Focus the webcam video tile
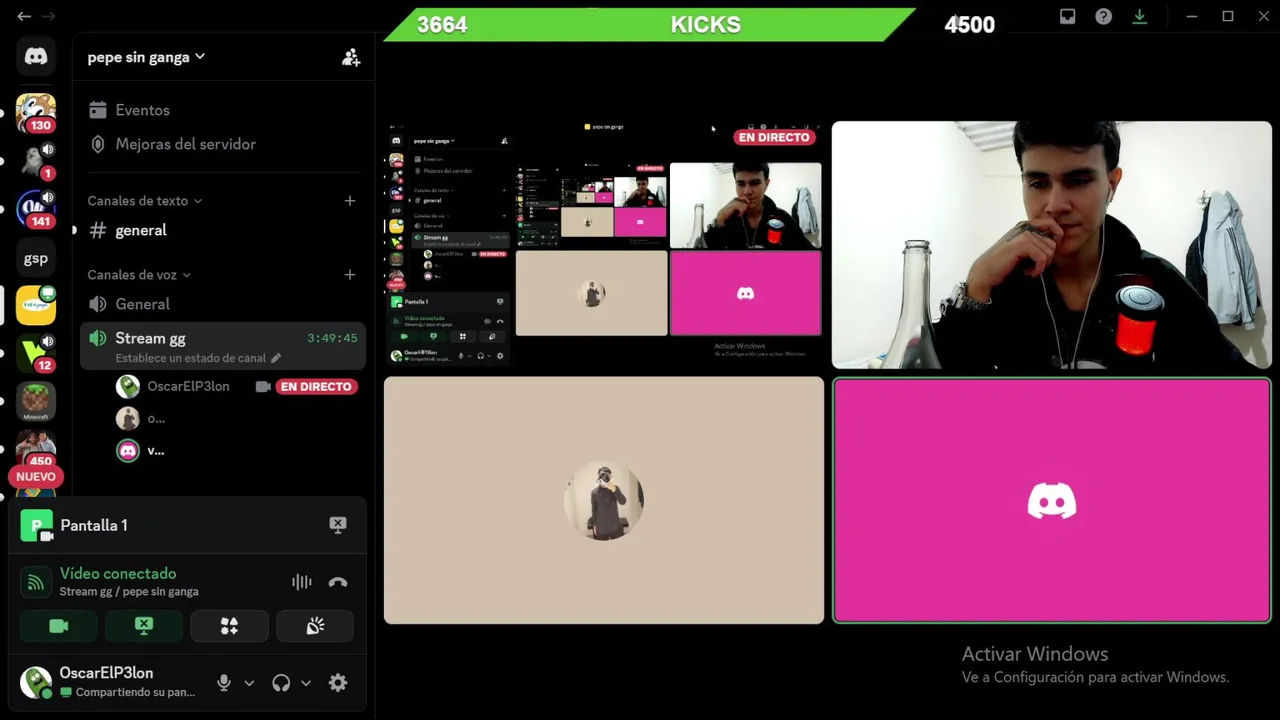The height and width of the screenshot is (720, 1280). click(1052, 245)
